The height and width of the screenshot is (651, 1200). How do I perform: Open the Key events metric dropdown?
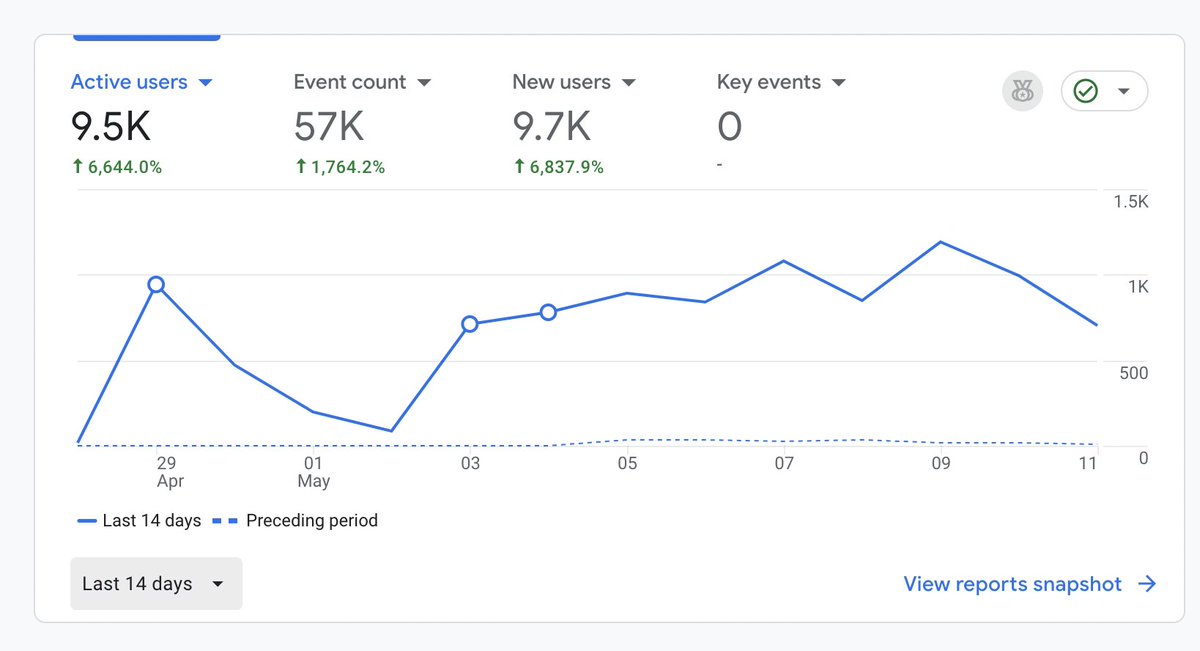(781, 82)
